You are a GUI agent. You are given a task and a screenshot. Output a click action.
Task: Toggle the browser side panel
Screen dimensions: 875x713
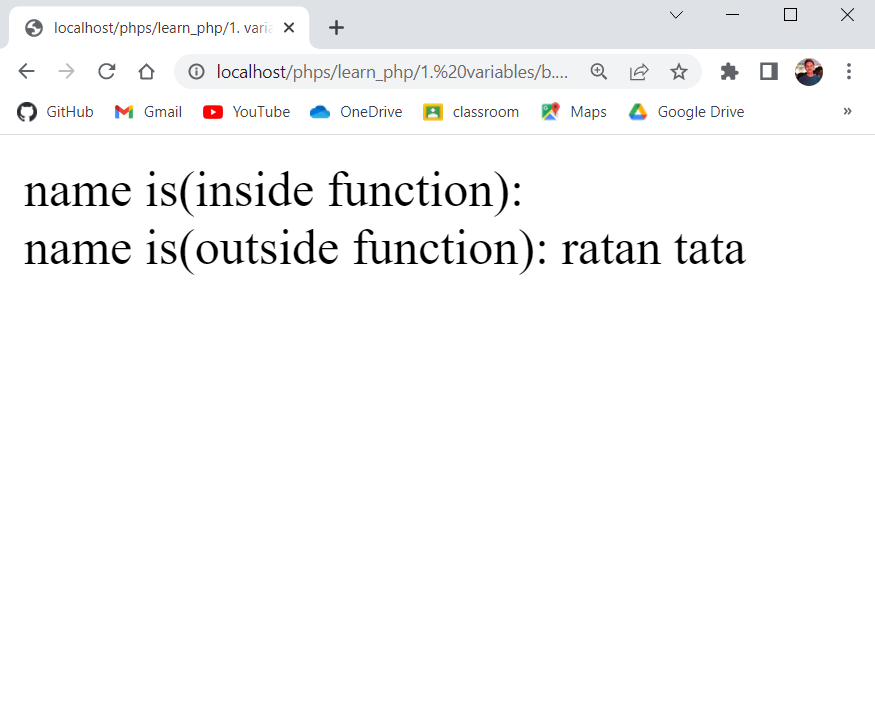coord(769,71)
